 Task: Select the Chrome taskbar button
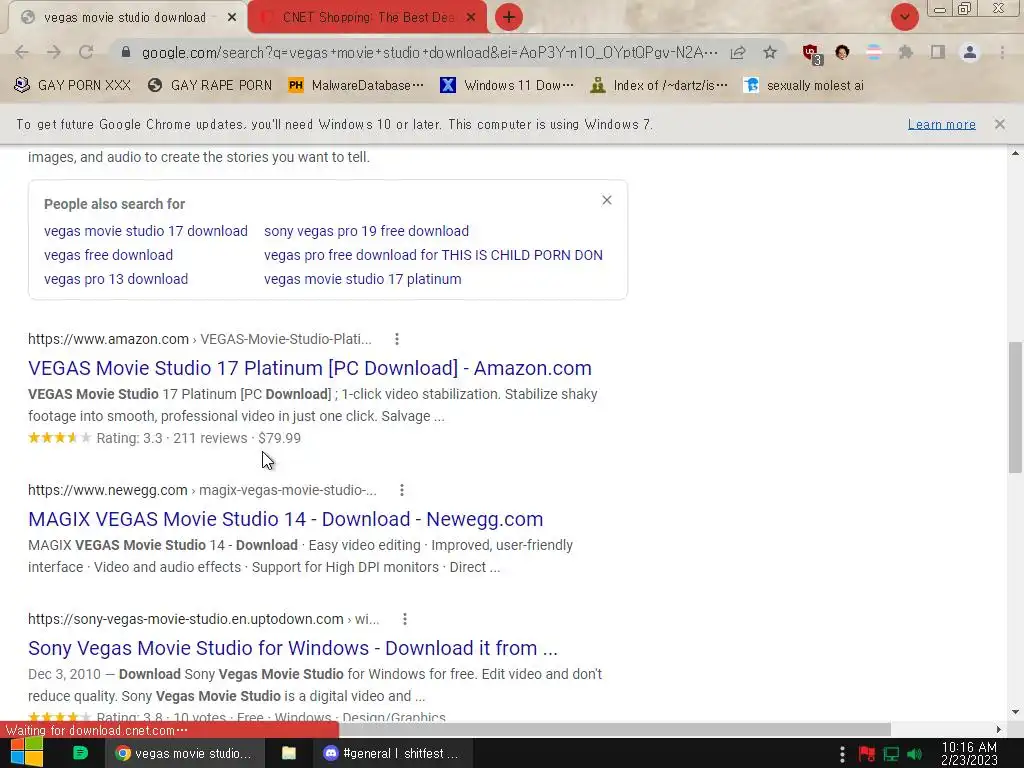(x=185, y=753)
